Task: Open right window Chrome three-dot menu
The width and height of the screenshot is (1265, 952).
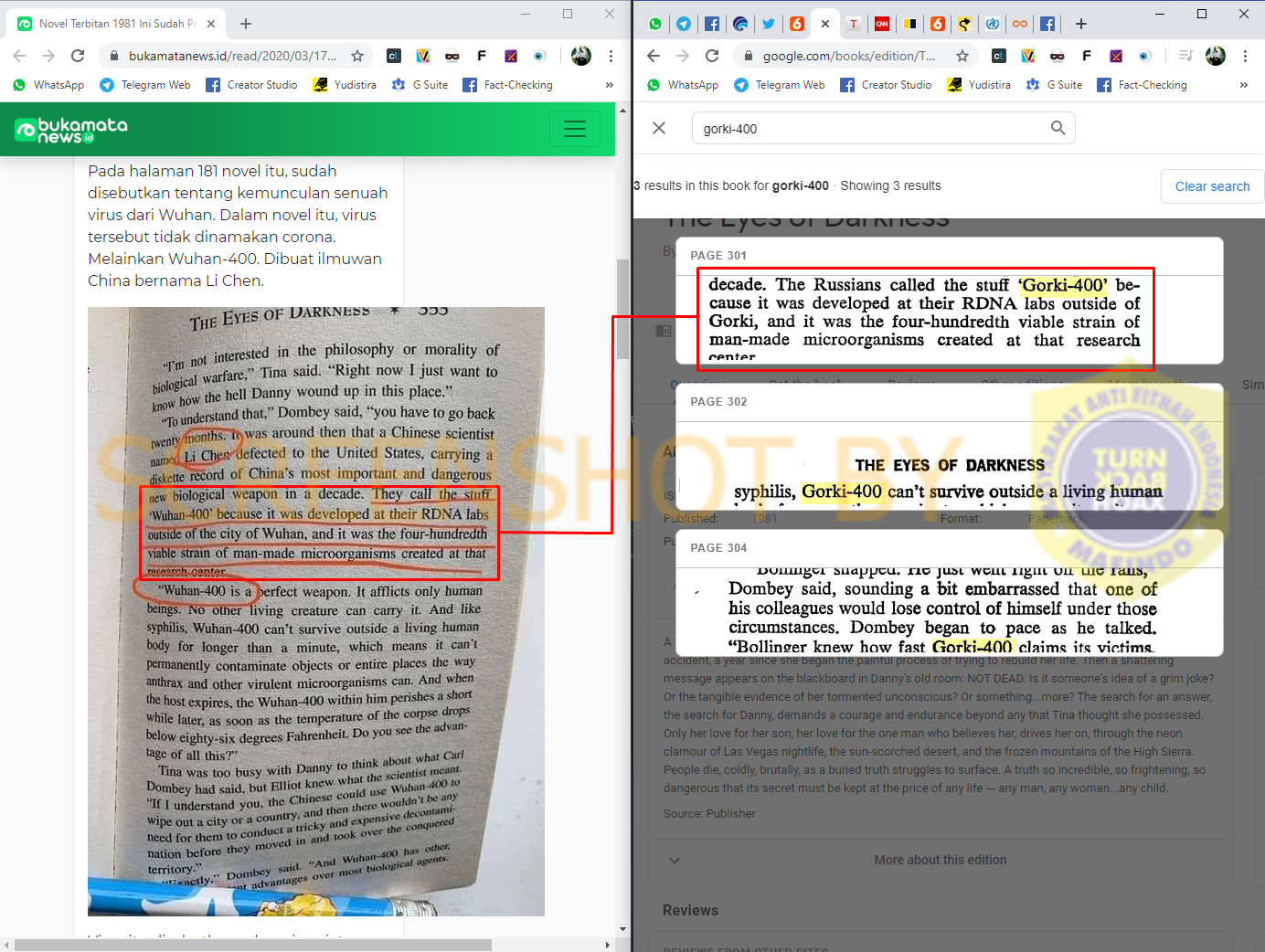Action: click(x=1245, y=56)
